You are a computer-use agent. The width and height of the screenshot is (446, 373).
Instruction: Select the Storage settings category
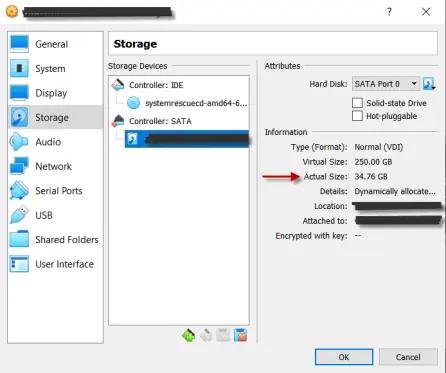coord(55,117)
